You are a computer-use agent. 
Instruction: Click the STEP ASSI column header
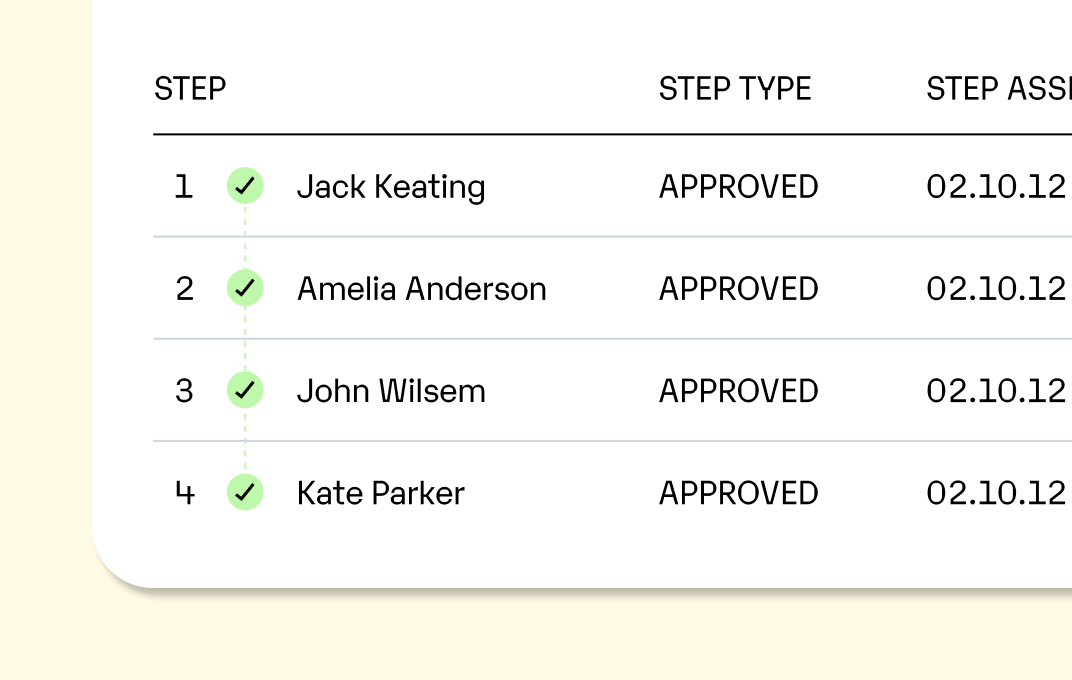(x=998, y=89)
